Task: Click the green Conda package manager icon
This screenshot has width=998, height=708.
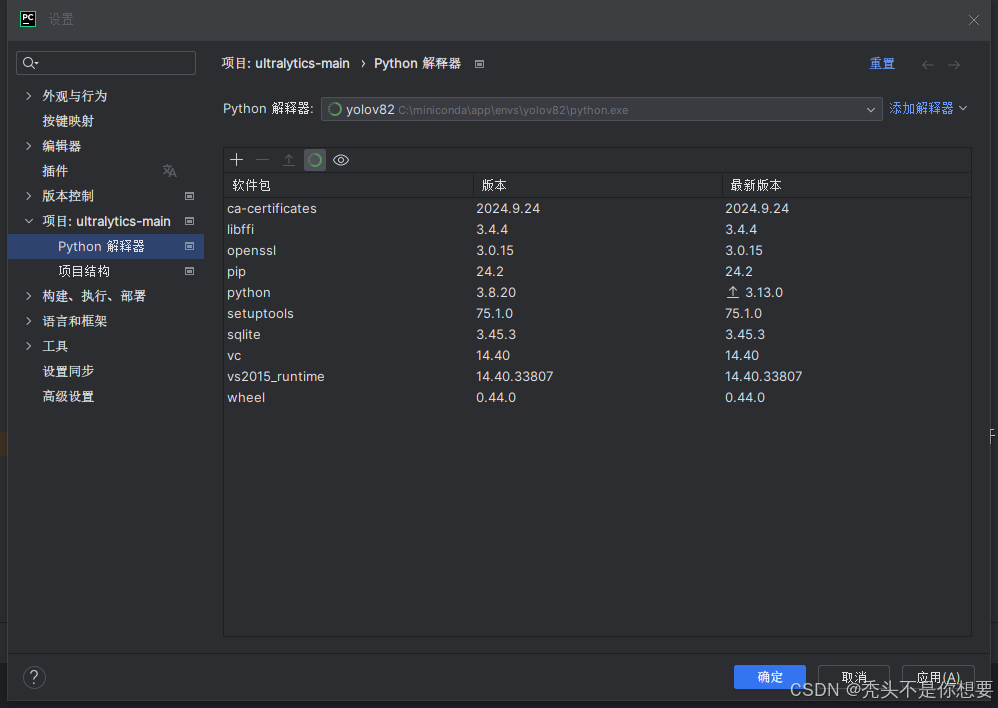Action: [315, 160]
